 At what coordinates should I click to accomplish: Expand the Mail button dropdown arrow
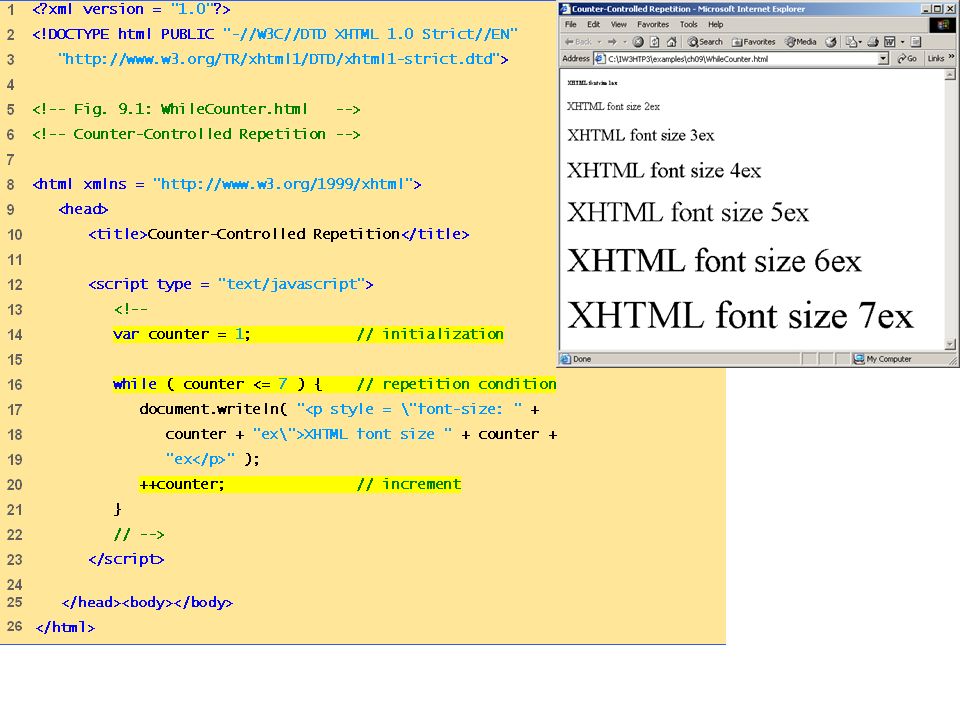[x=860, y=42]
